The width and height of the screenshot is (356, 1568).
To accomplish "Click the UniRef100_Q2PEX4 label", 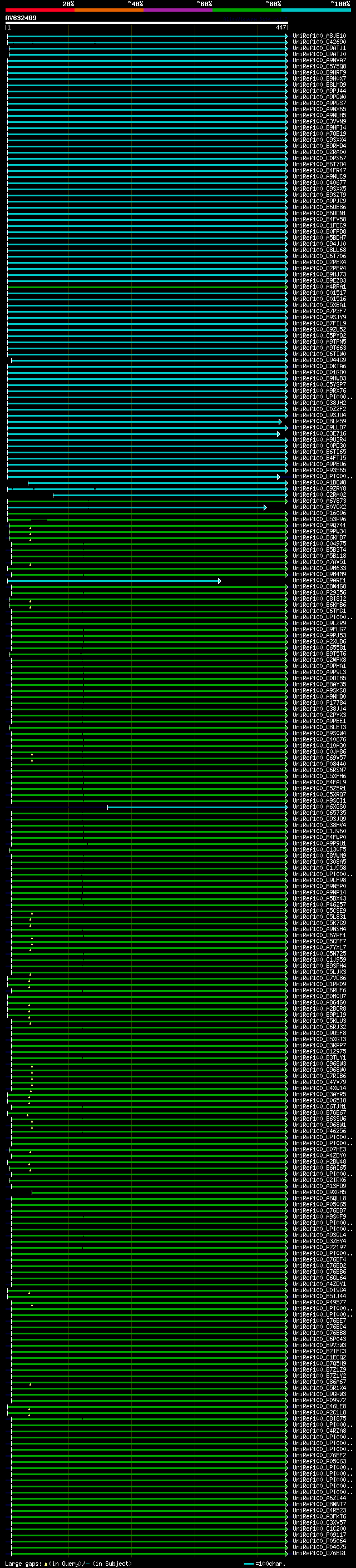I will pos(319,263).
